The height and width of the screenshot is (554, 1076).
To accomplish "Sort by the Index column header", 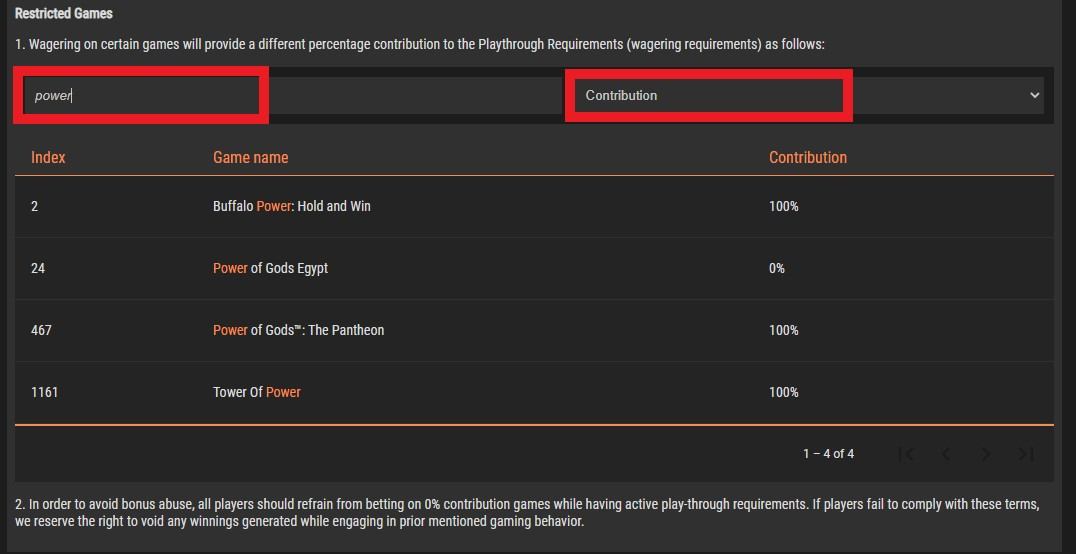I will click(x=48, y=157).
